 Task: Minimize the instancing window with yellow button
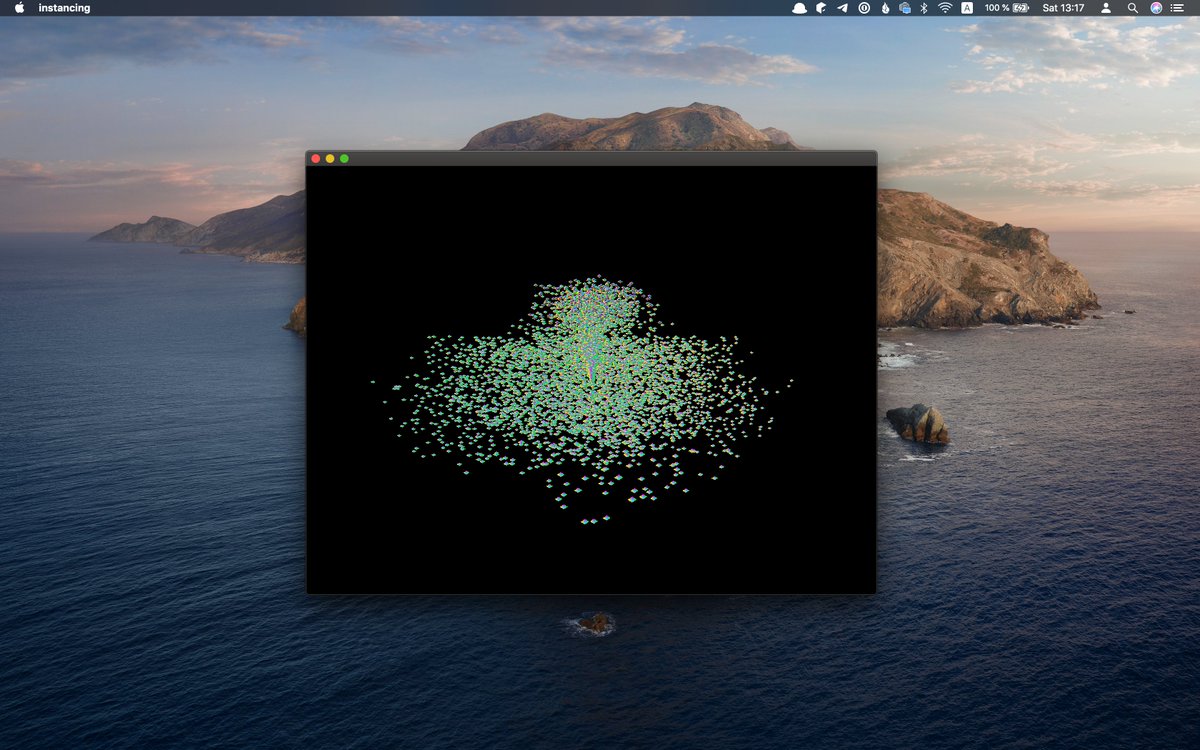(x=330, y=158)
